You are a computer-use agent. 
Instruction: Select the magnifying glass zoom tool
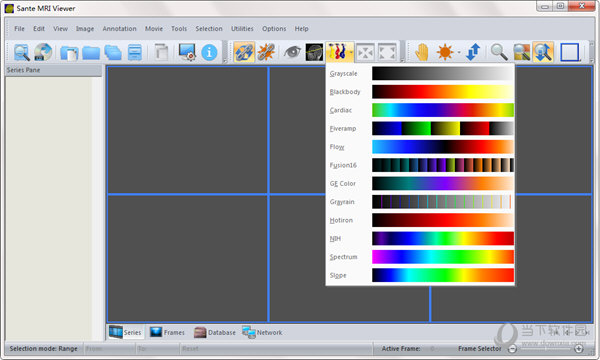[499, 52]
